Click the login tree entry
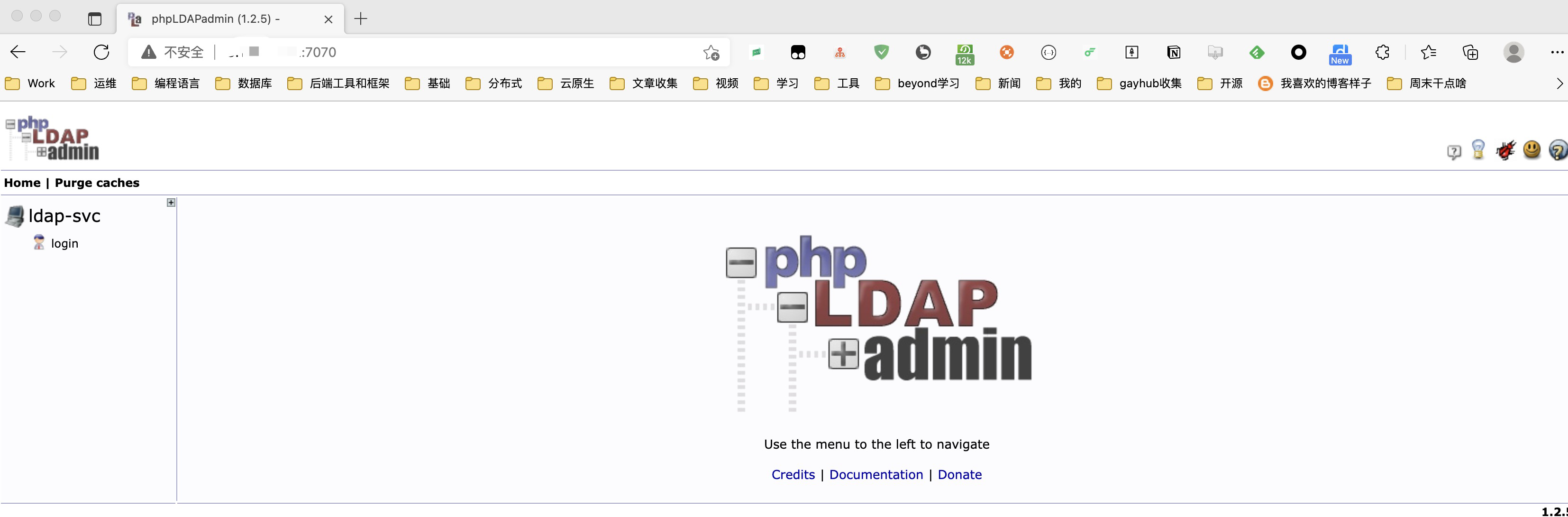Image resolution: width=1568 pixels, height=517 pixels. [x=64, y=244]
